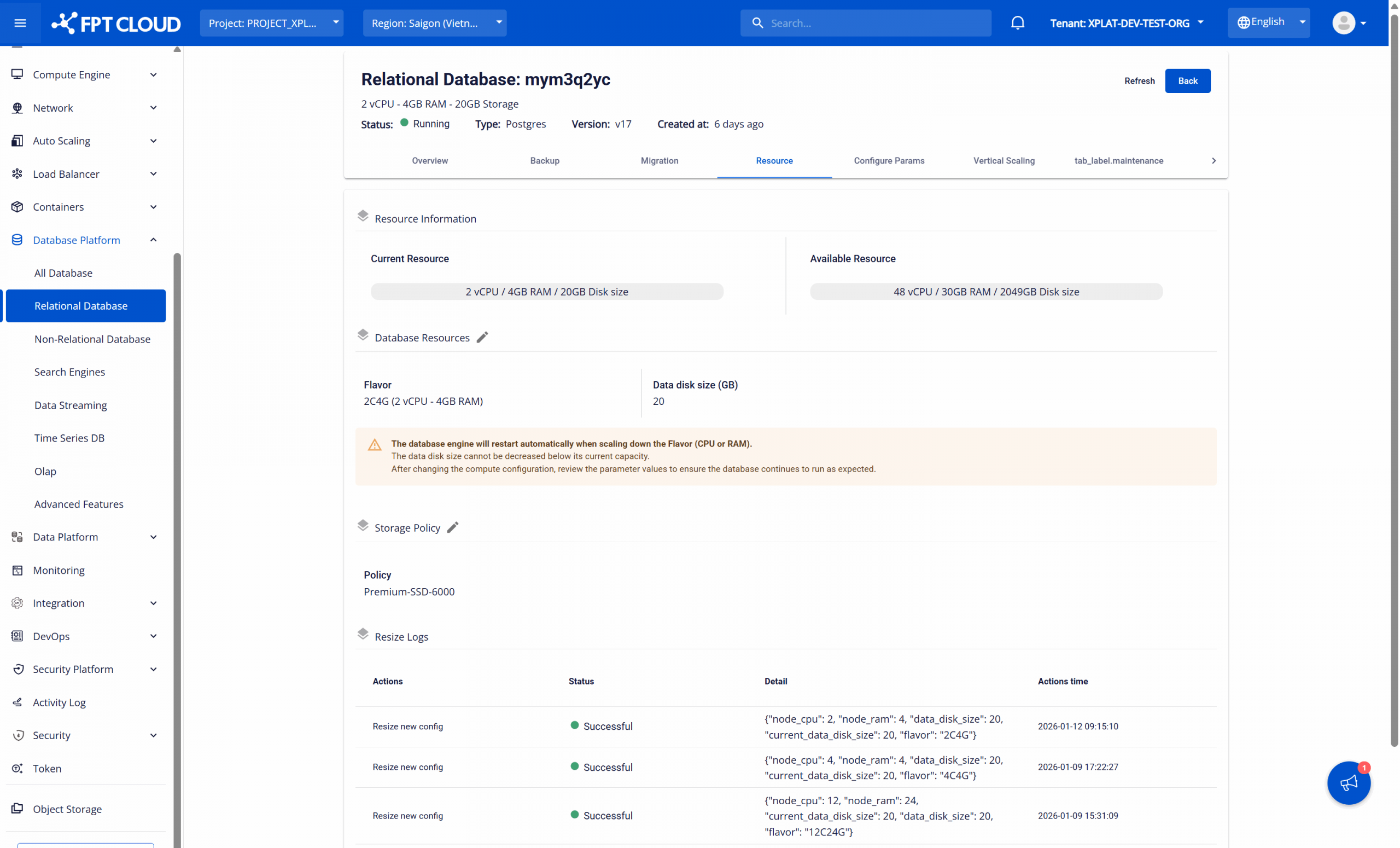The width and height of the screenshot is (1400, 848).
Task: Open the Region Saigon dropdown
Action: click(435, 23)
